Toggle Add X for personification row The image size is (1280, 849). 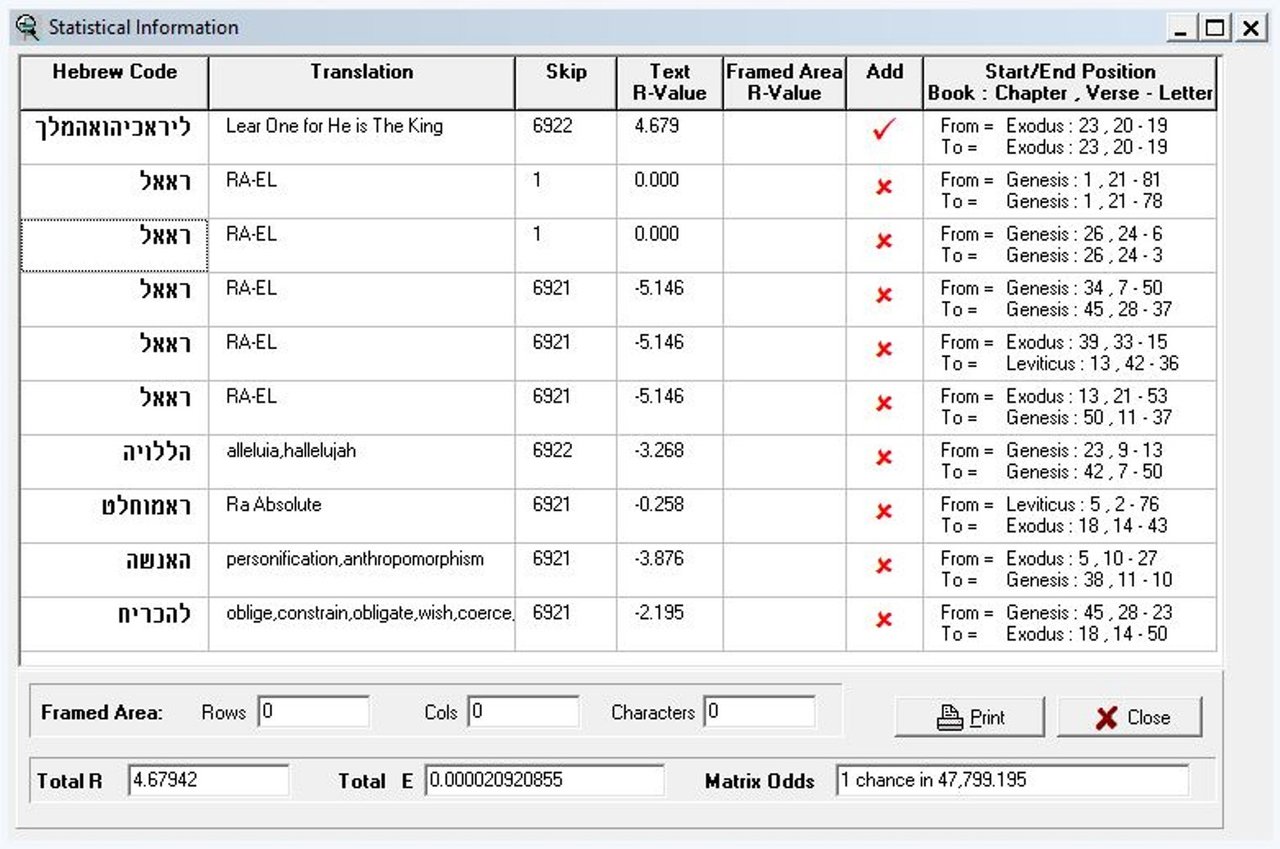point(883,565)
